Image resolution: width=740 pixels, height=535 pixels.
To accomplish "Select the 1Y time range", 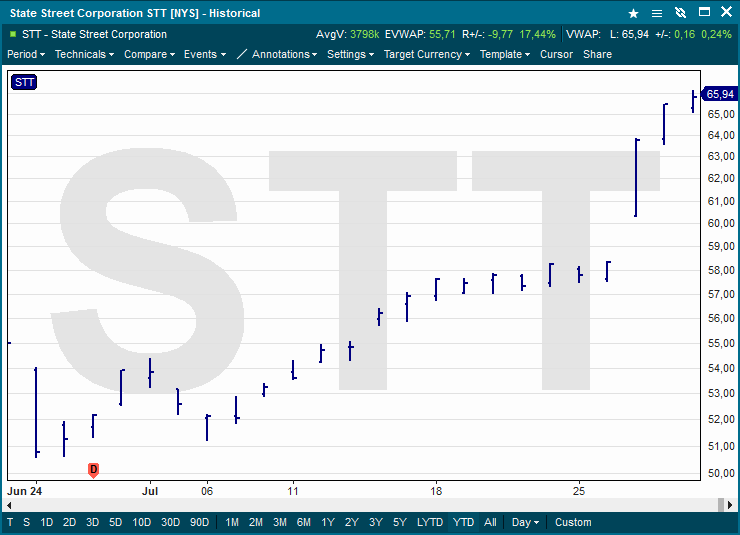I will [x=328, y=522].
